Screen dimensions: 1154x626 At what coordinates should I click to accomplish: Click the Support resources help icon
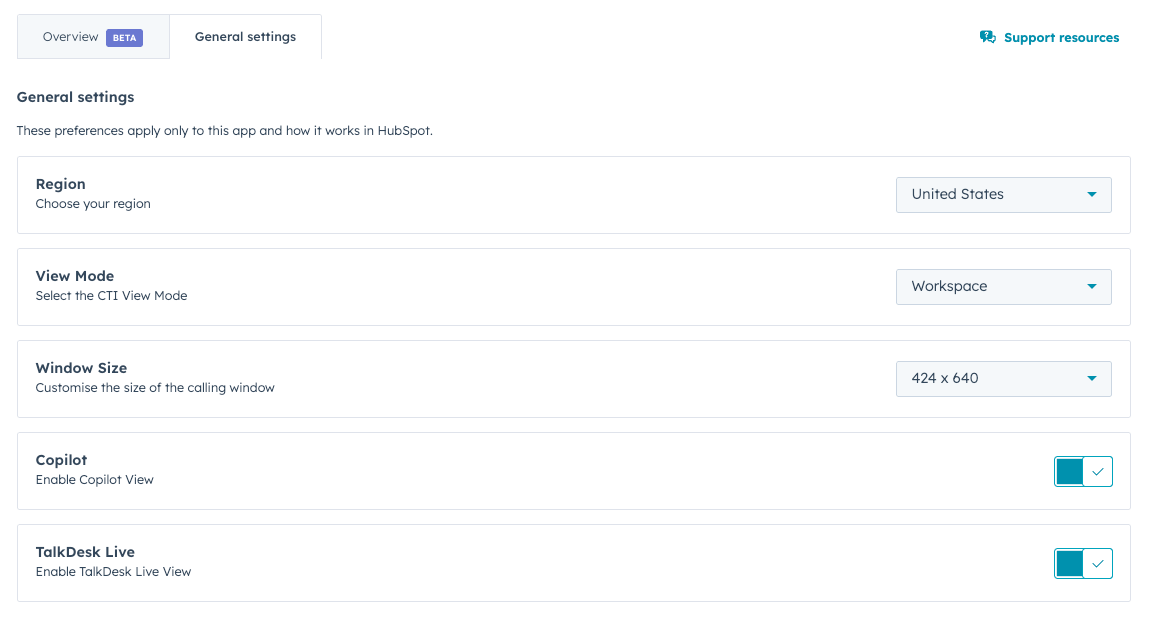click(x=988, y=36)
